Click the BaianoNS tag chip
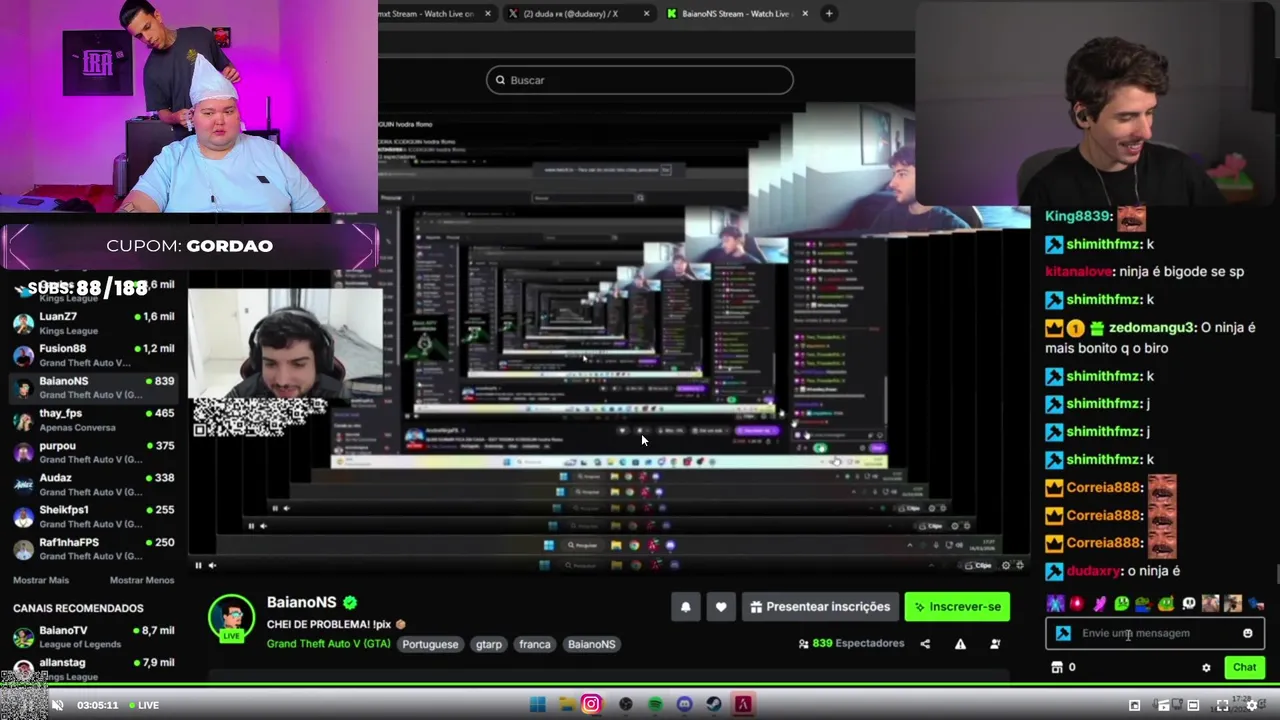This screenshot has width=1280, height=720. point(592,644)
